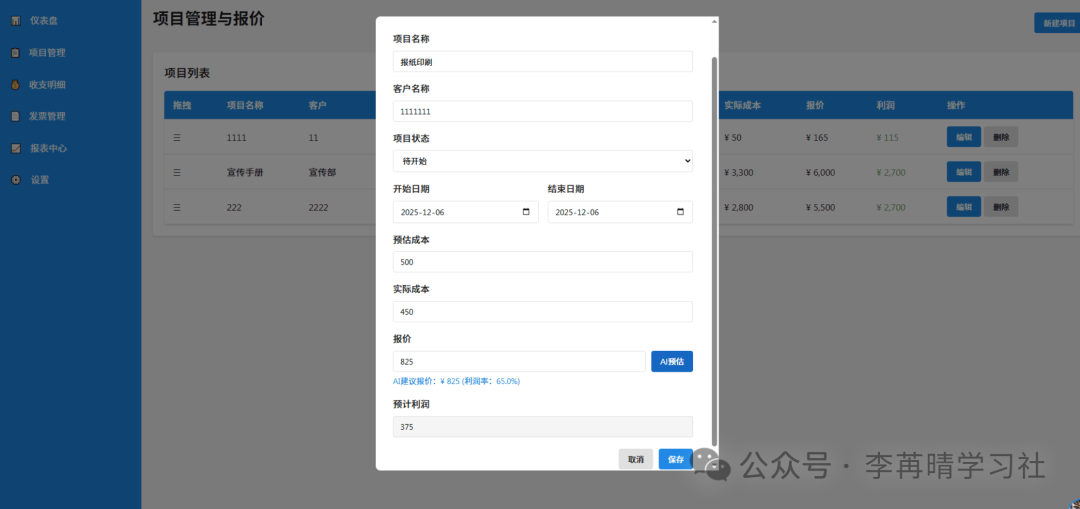Click the 保存 button

(x=676, y=459)
